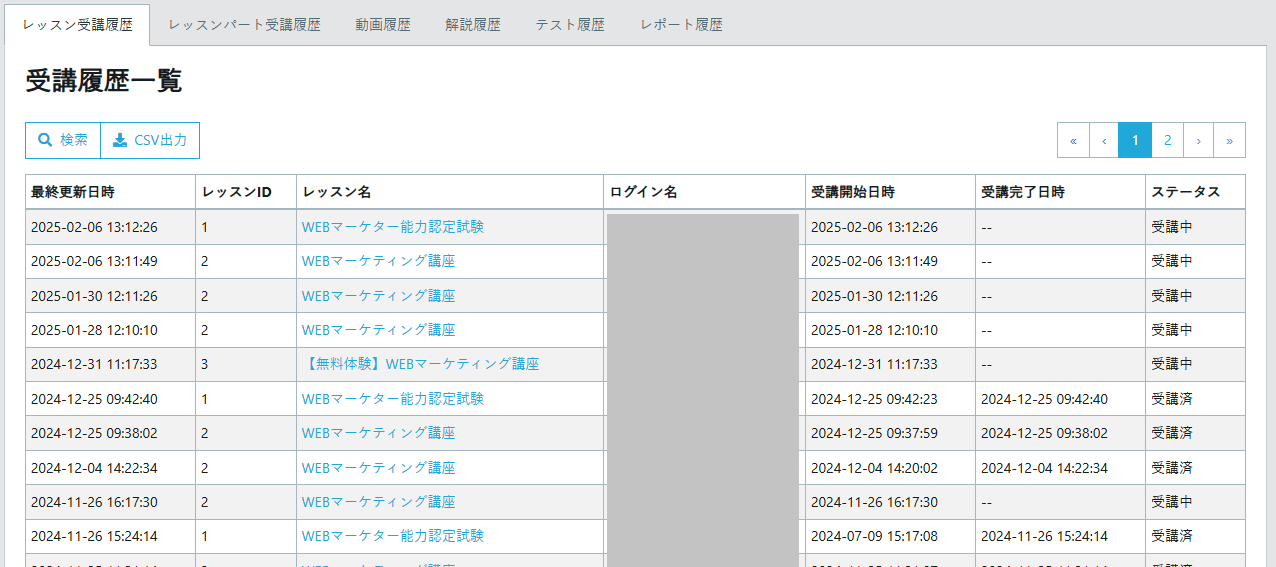Click 受講済 status in 2024-12-04 row

pyautogui.click(x=1172, y=467)
